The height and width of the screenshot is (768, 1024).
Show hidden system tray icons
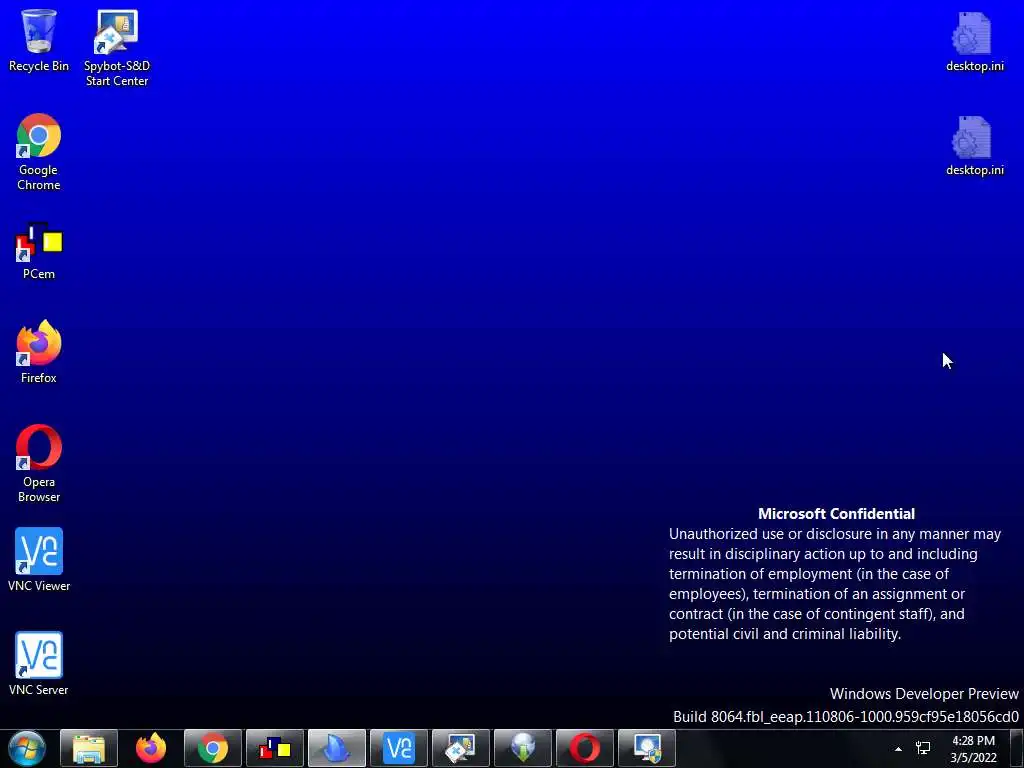[x=899, y=749]
